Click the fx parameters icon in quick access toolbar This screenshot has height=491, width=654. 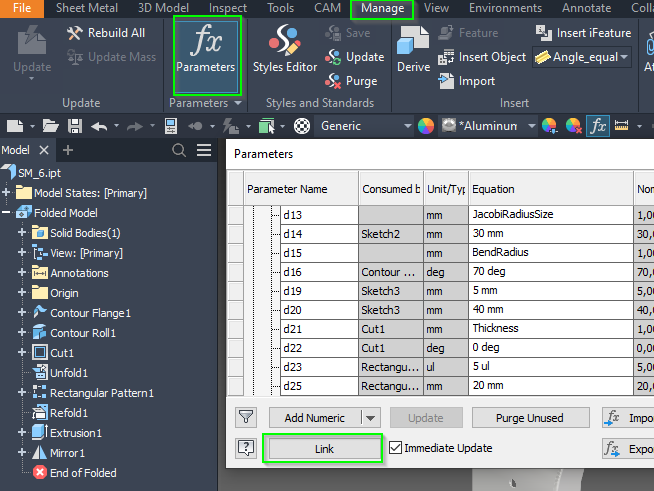tap(598, 126)
